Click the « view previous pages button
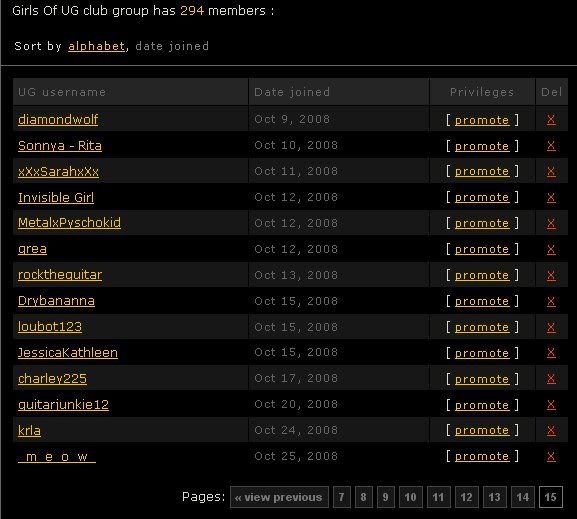Image resolution: width=577 pixels, height=519 pixels. 279,497
